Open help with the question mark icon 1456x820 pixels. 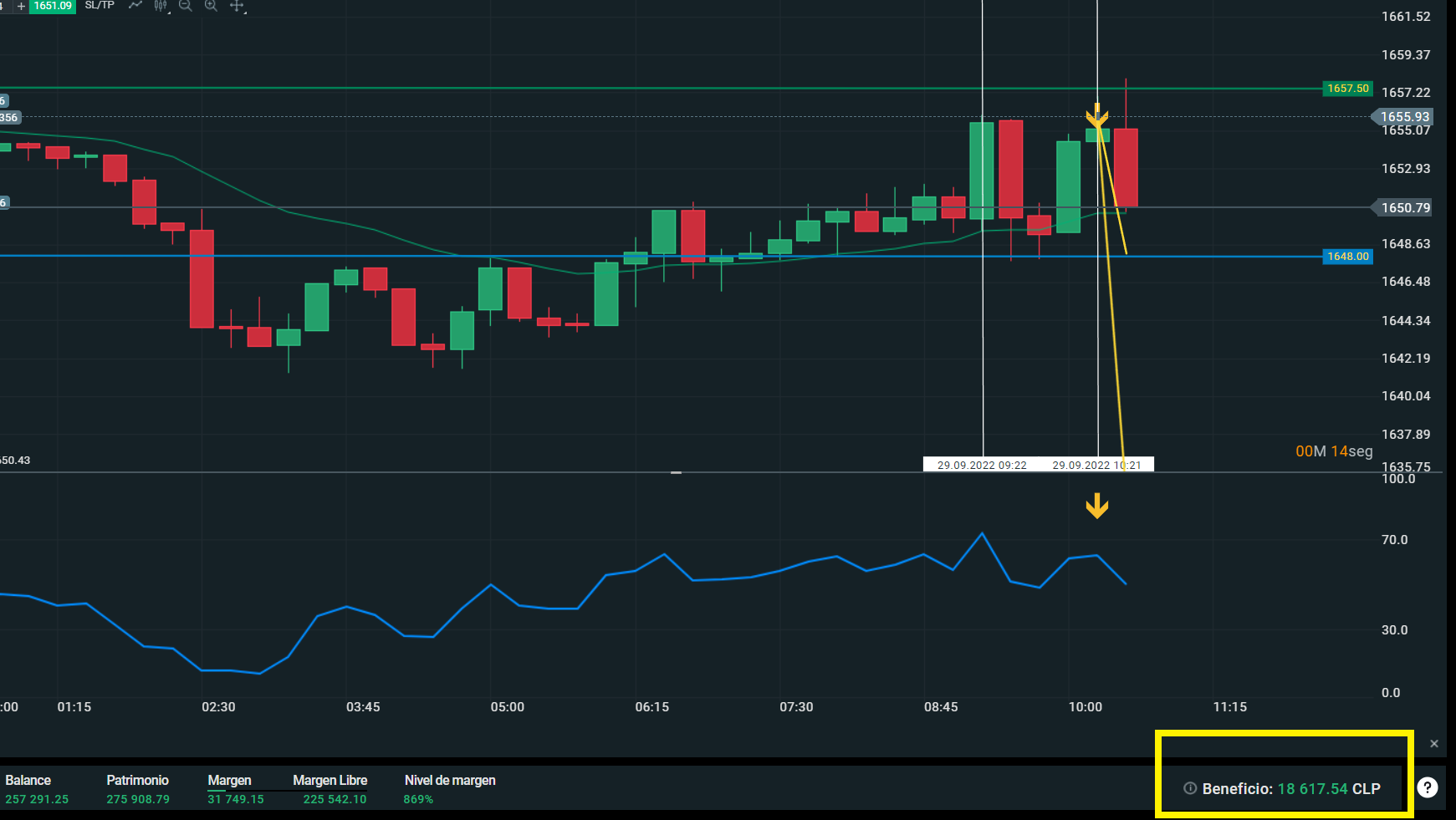[1428, 787]
